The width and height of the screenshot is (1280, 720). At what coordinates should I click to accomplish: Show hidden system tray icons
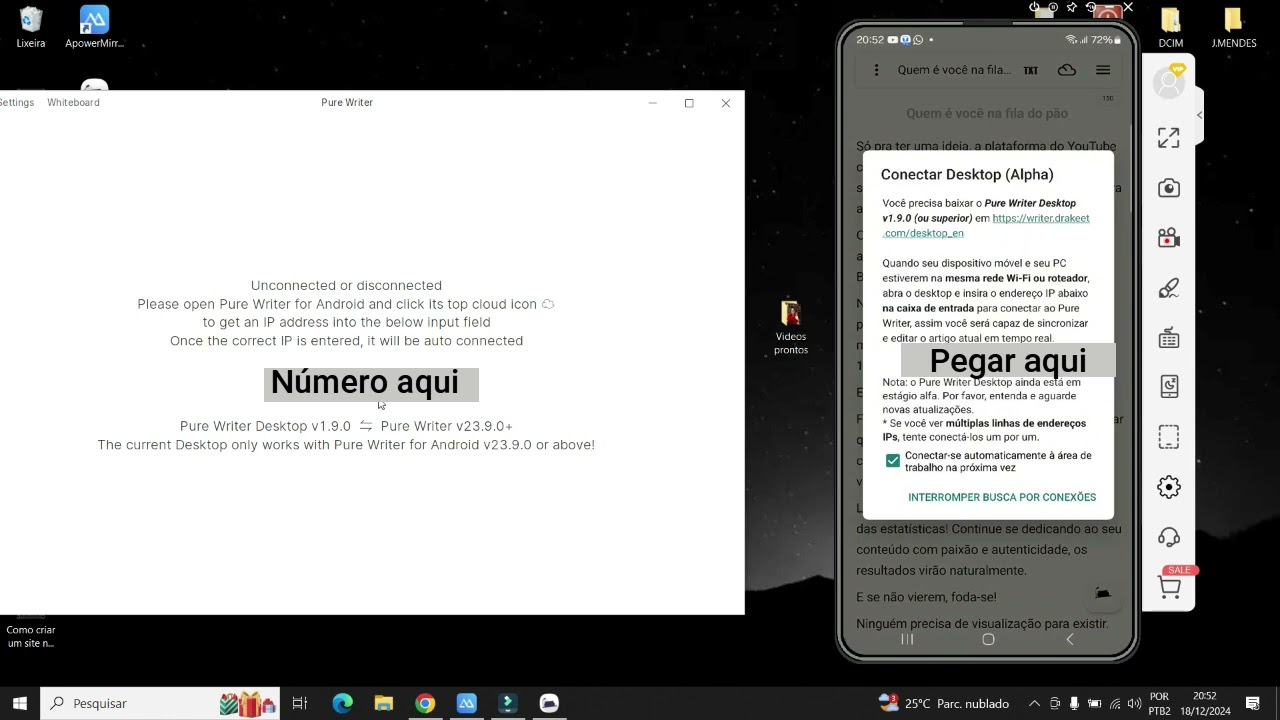tap(1034, 703)
